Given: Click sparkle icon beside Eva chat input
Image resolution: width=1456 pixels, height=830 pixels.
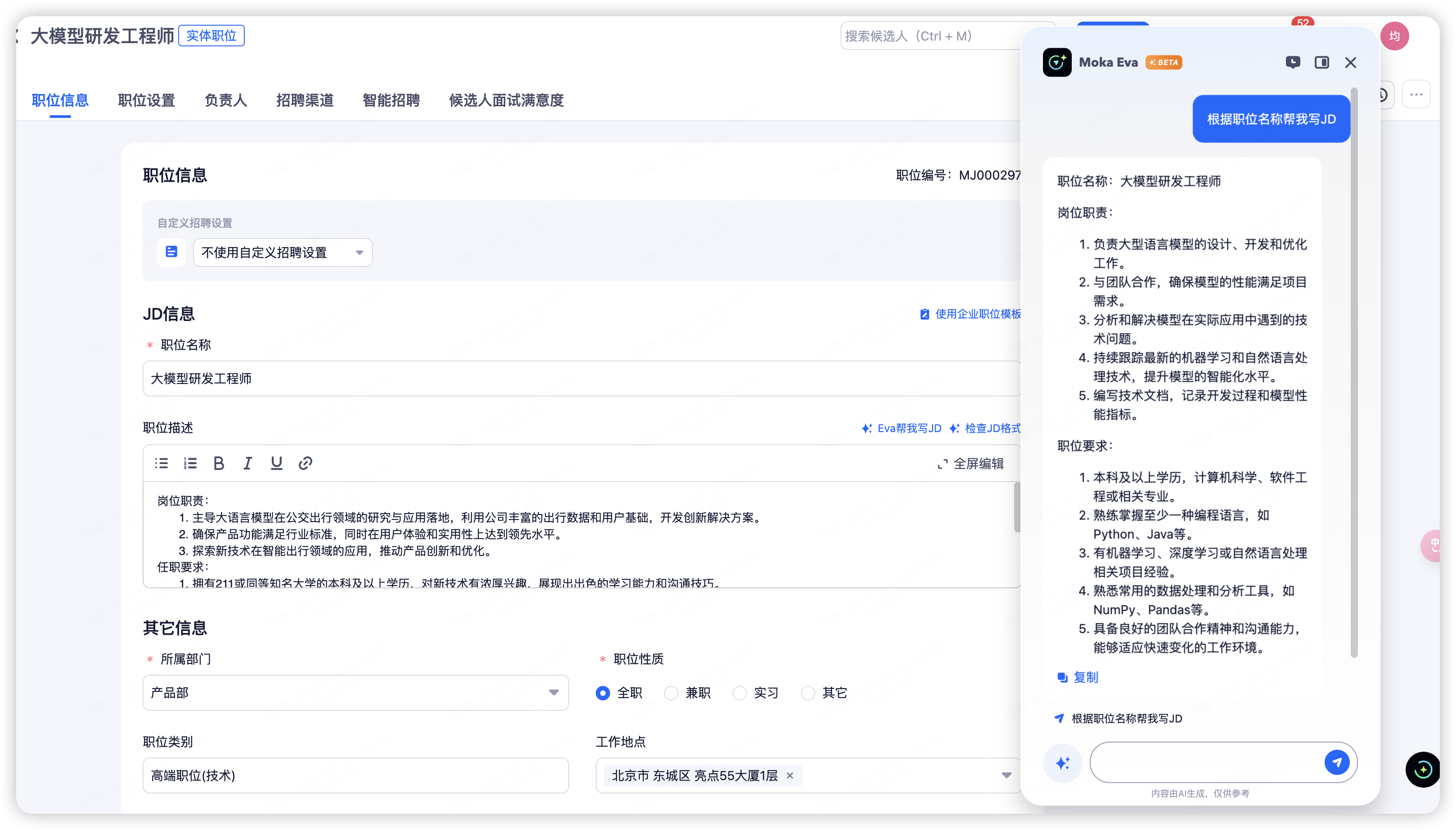Looking at the screenshot, I should [x=1062, y=763].
